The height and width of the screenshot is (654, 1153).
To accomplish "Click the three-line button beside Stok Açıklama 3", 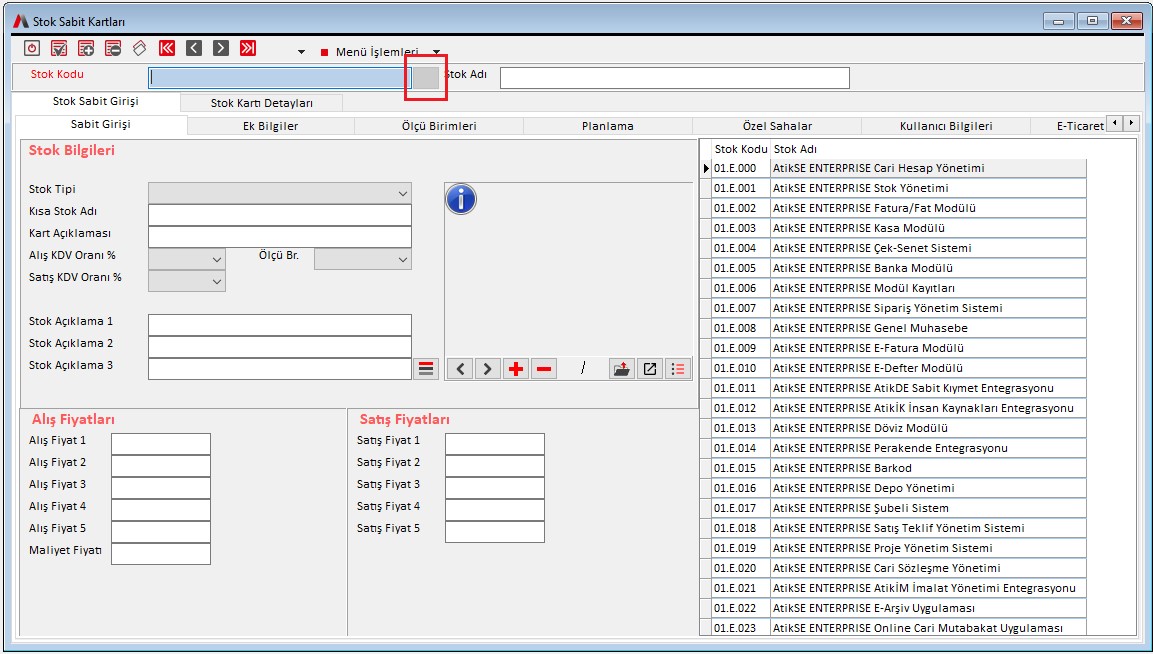I will tap(426, 369).
